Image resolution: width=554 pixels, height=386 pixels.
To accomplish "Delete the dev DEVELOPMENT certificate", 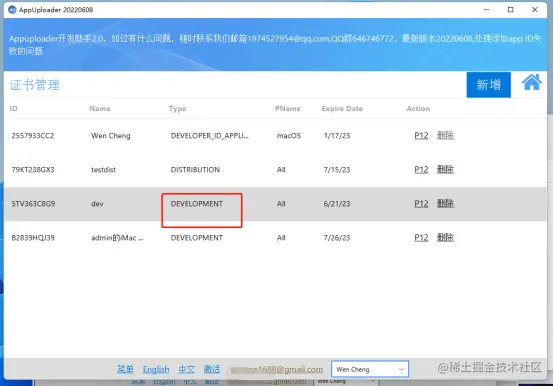I will pyautogui.click(x=445, y=204).
